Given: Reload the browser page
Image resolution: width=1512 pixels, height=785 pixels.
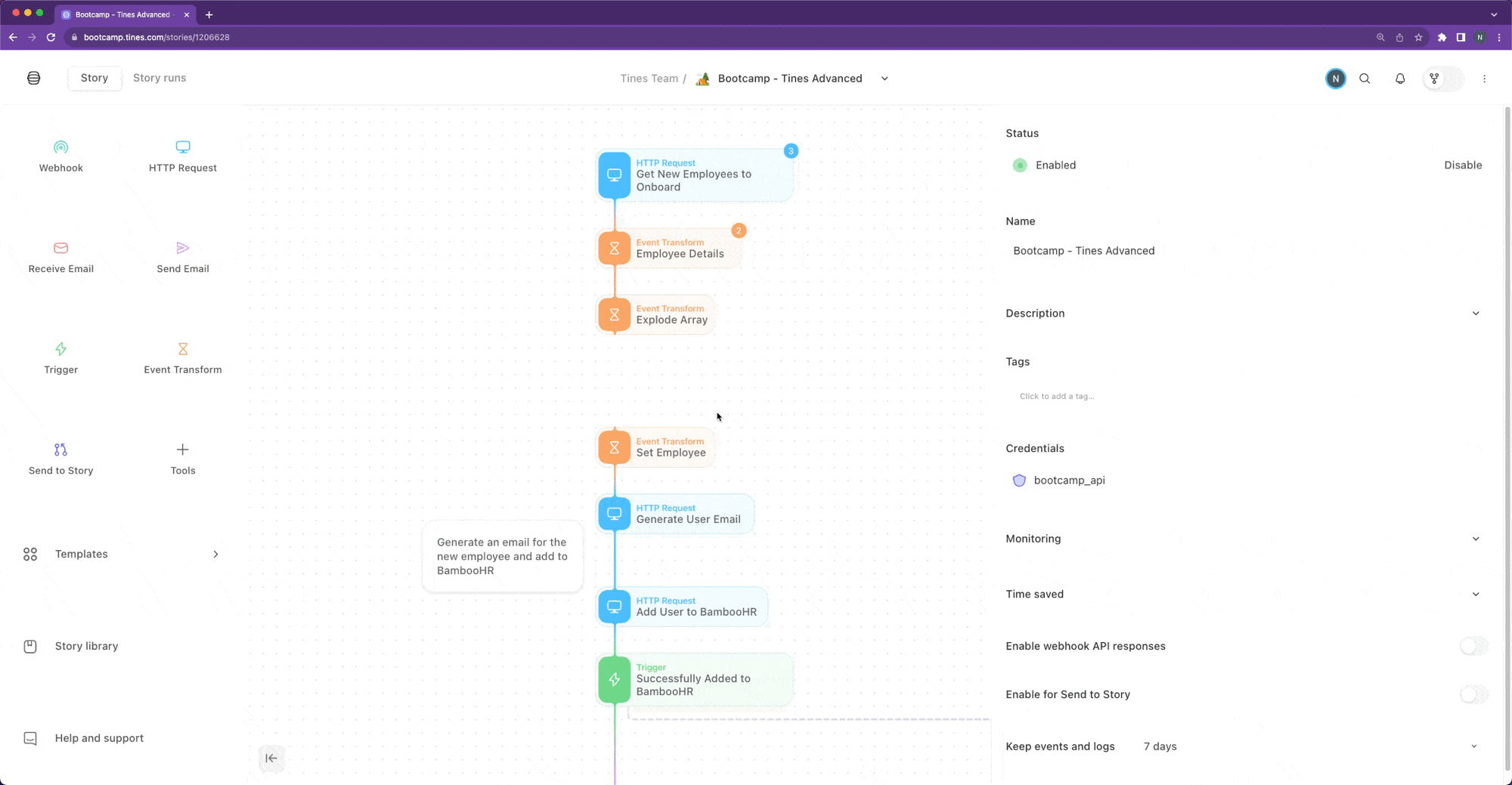Looking at the screenshot, I should (x=51, y=37).
